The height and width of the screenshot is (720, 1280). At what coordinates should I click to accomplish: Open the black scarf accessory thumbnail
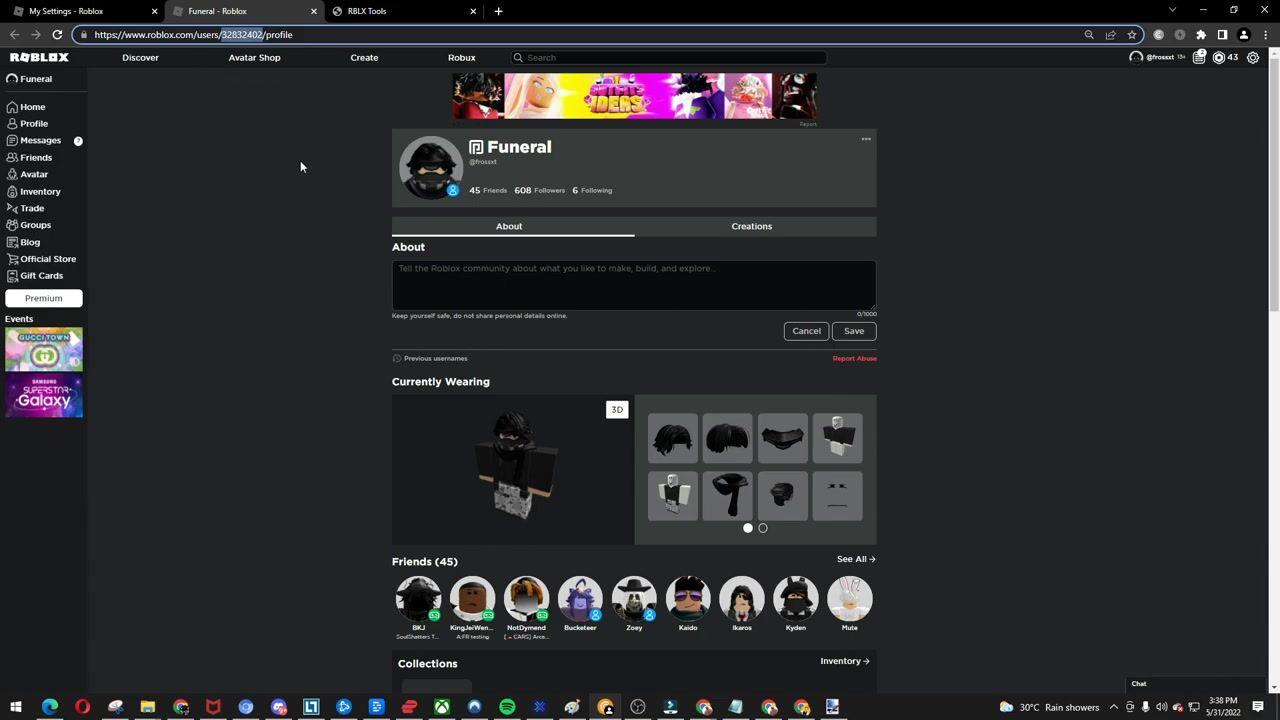727,496
